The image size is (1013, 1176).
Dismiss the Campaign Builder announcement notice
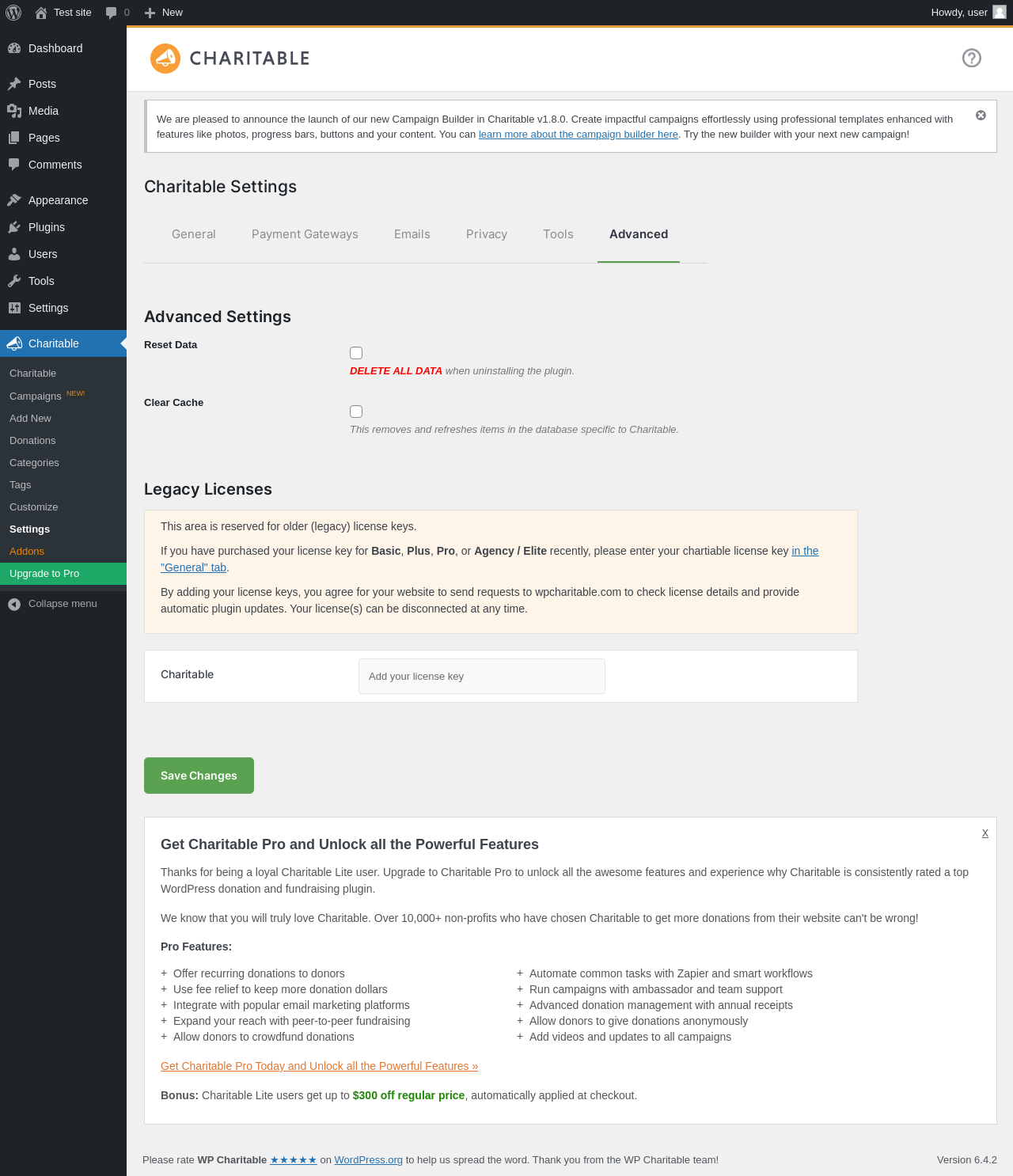(x=981, y=116)
